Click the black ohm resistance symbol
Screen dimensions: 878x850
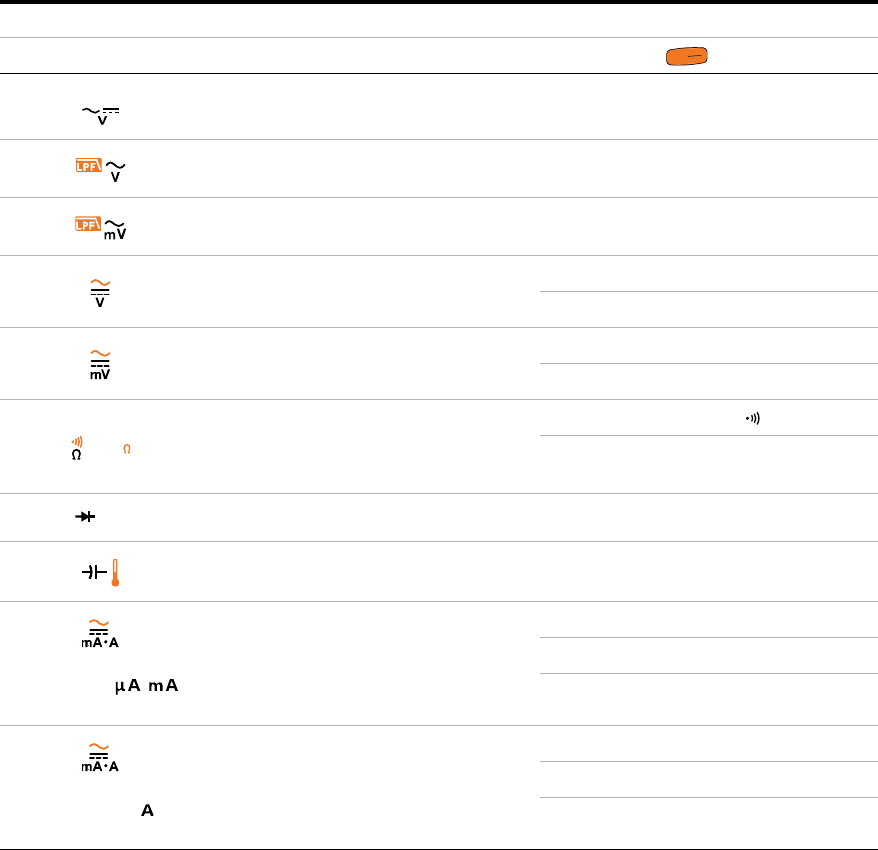click(x=76, y=455)
